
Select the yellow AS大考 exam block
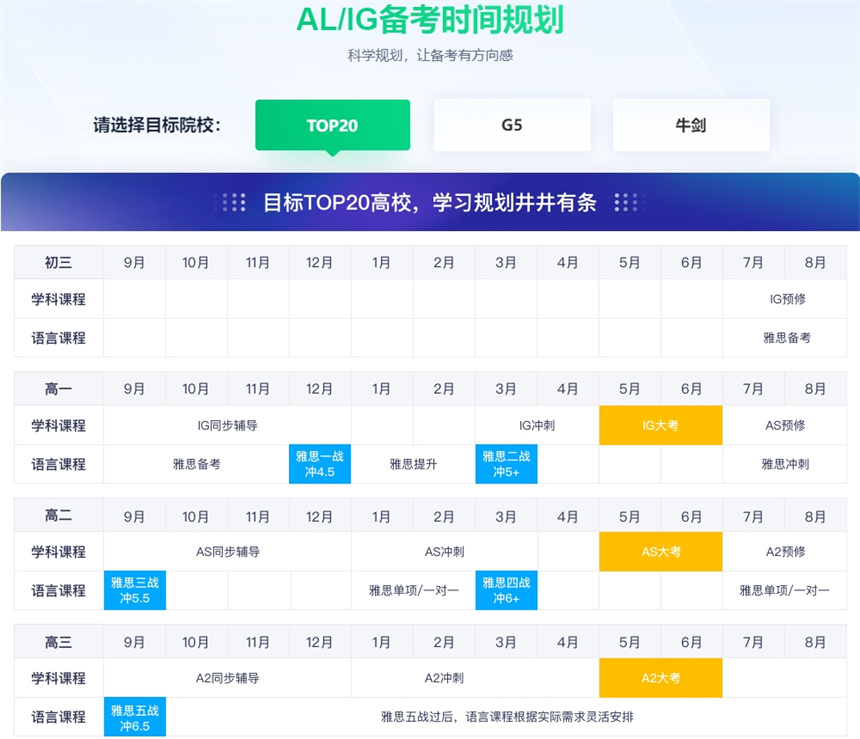click(660, 552)
